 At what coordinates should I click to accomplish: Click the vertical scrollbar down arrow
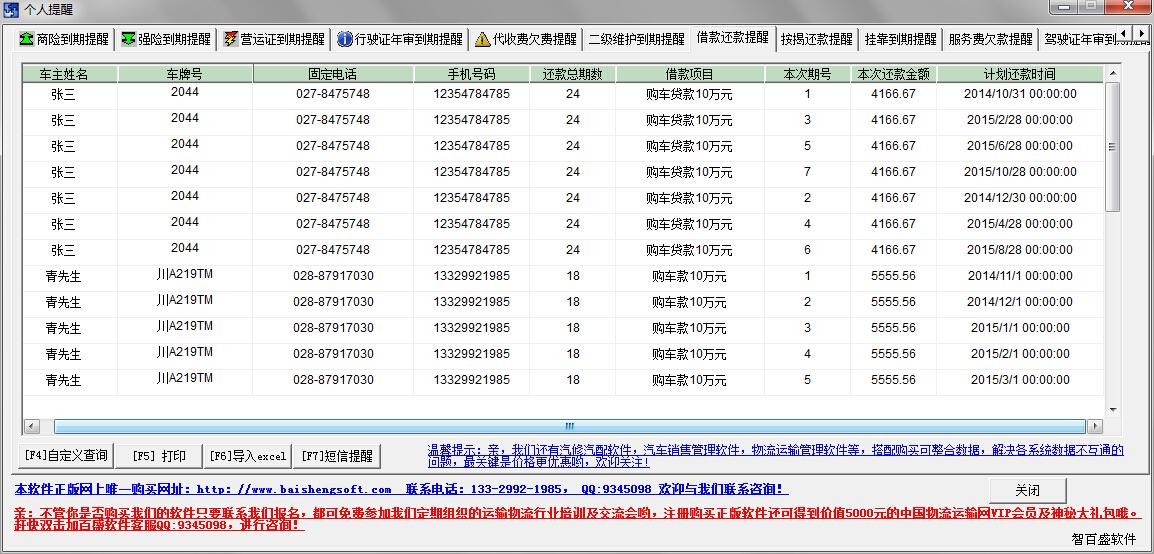(1112, 410)
